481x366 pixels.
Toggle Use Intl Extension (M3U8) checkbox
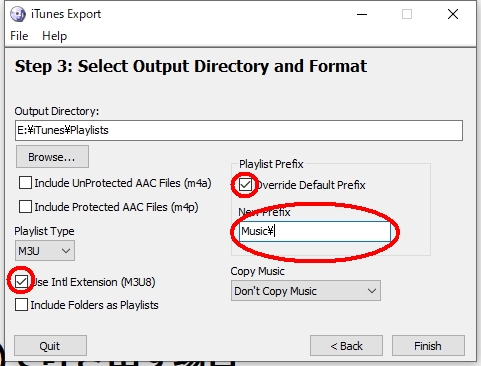pyautogui.click(x=21, y=282)
